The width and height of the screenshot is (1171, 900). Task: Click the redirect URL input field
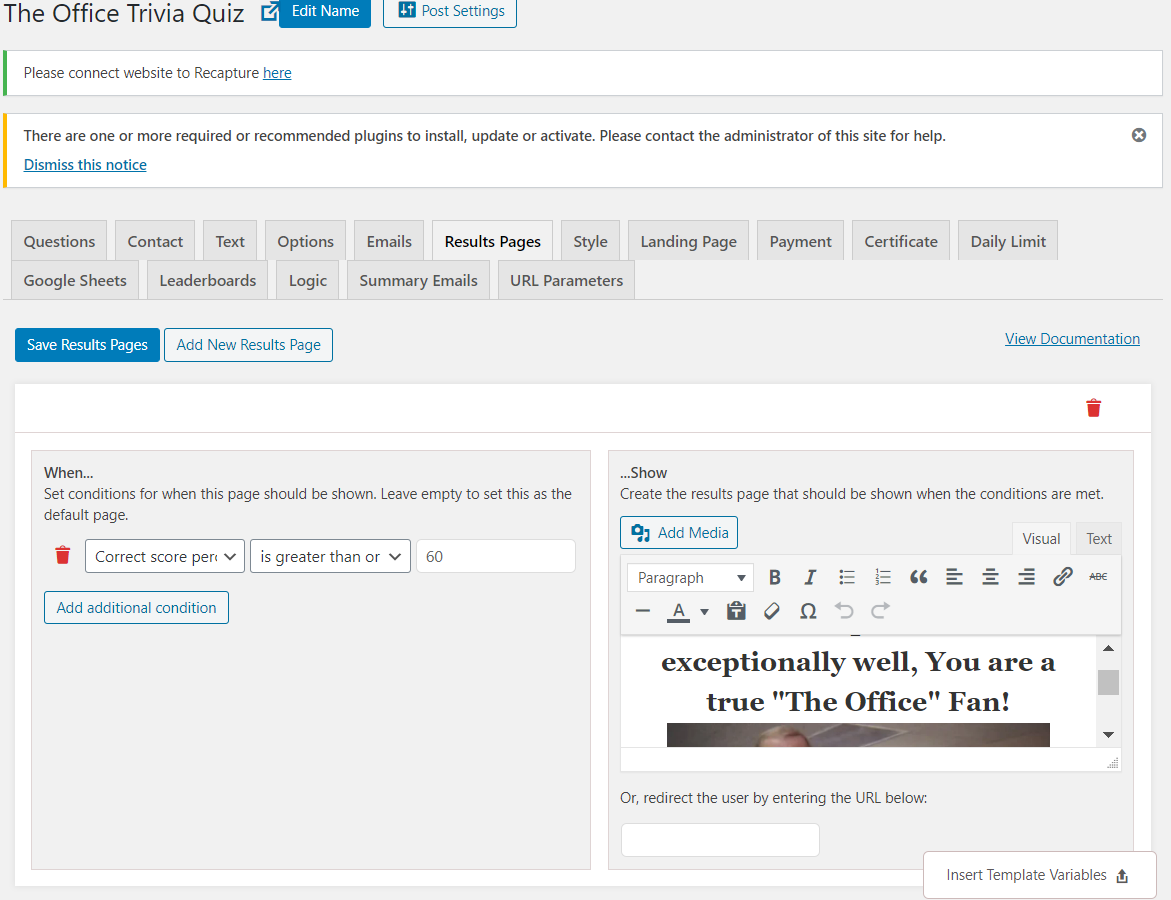click(x=720, y=840)
